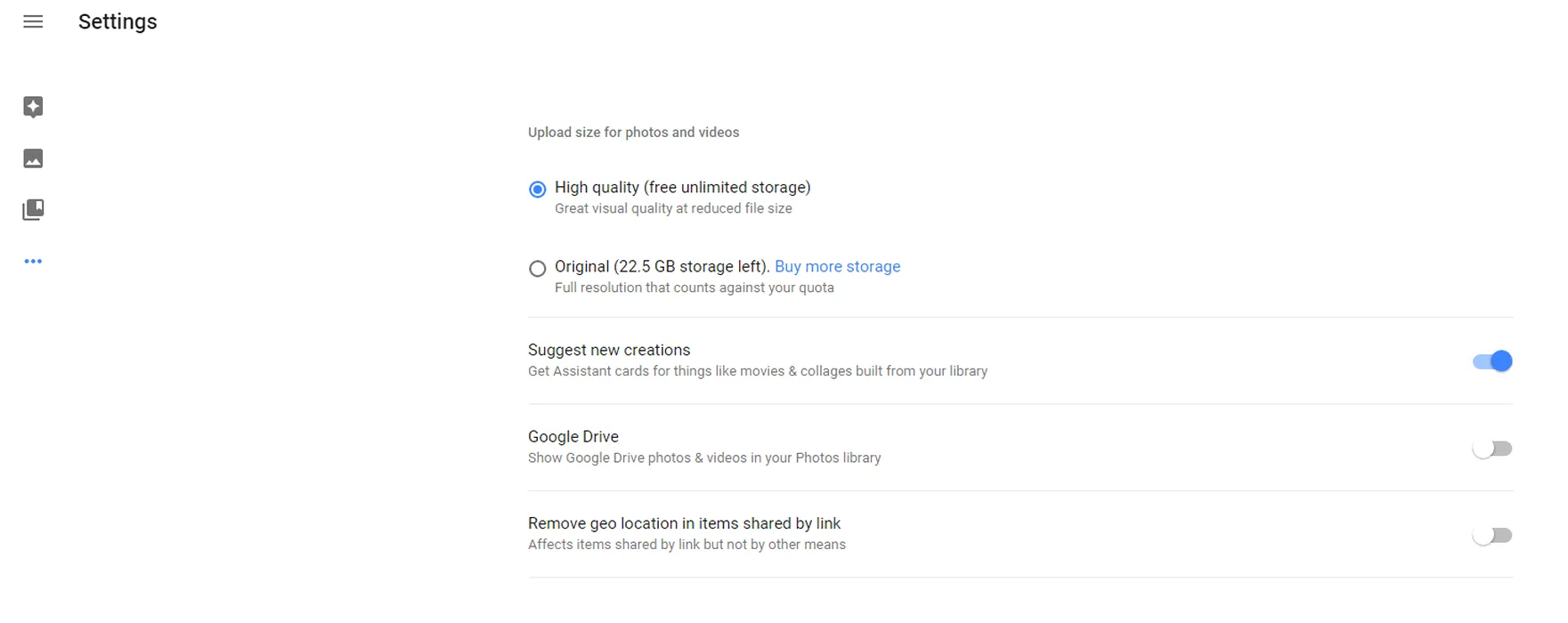The height and width of the screenshot is (623, 1568).
Task: Click 'Full resolution' quota description text
Action: pos(694,288)
